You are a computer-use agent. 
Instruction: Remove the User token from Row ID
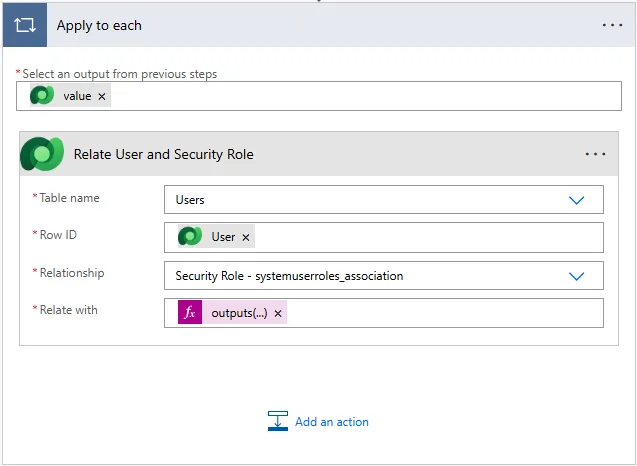(246, 237)
